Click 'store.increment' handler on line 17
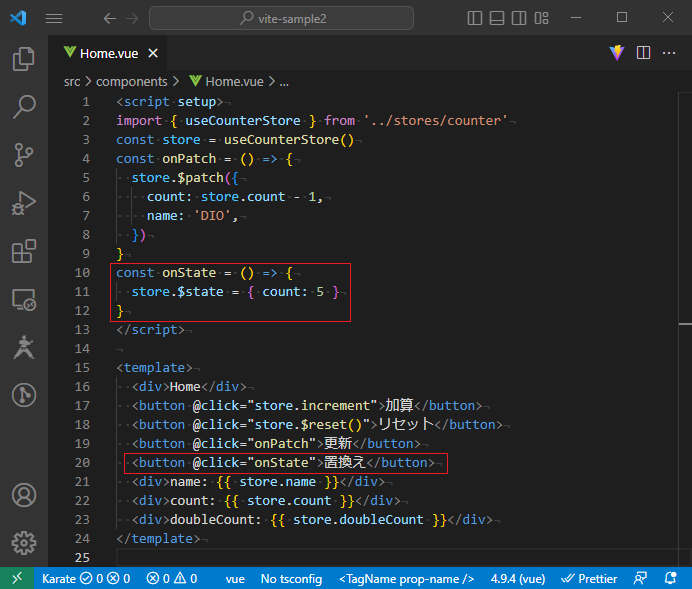692x589 pixels. [x=312, y=405]
